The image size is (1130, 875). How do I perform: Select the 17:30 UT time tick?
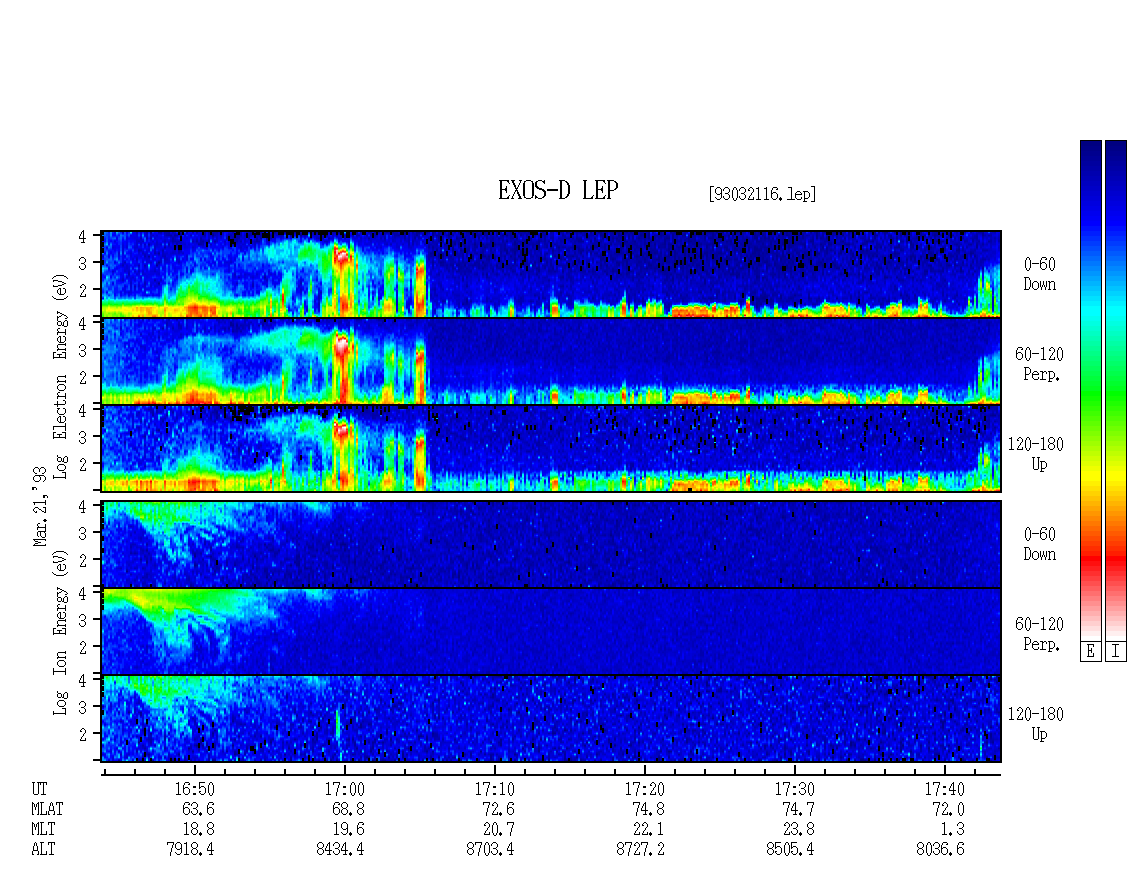pyautogui.click(x=794, y=789)
